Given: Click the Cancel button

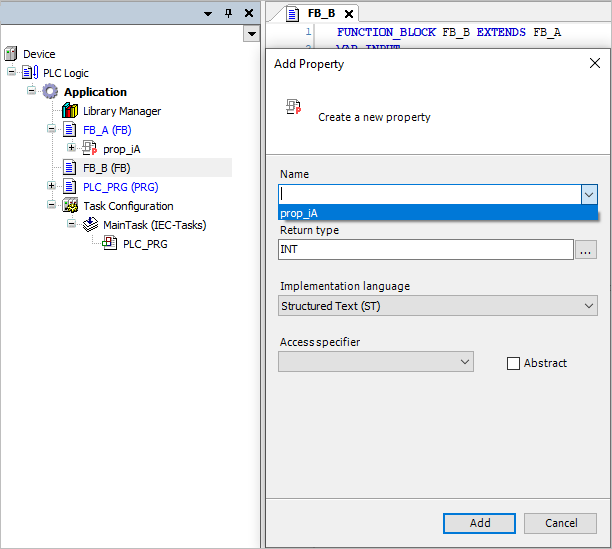Looking at the screenshot, I should coord(561,523).
